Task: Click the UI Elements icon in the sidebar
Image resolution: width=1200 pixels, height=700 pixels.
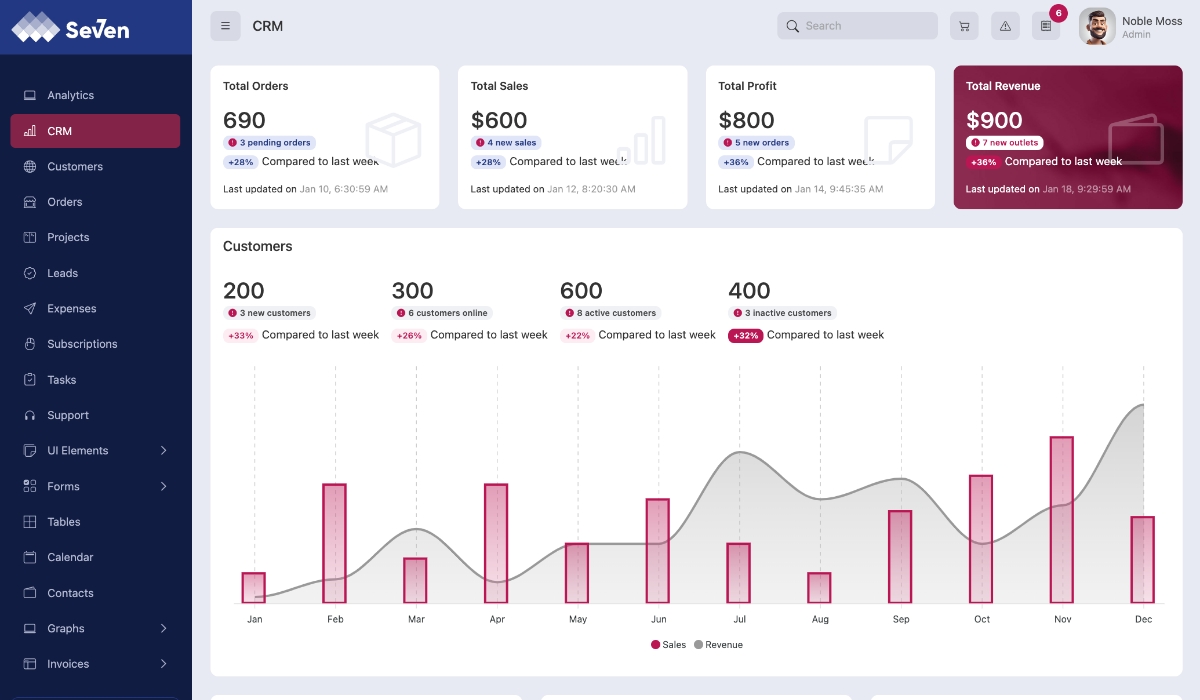Action: click(29, 451)
